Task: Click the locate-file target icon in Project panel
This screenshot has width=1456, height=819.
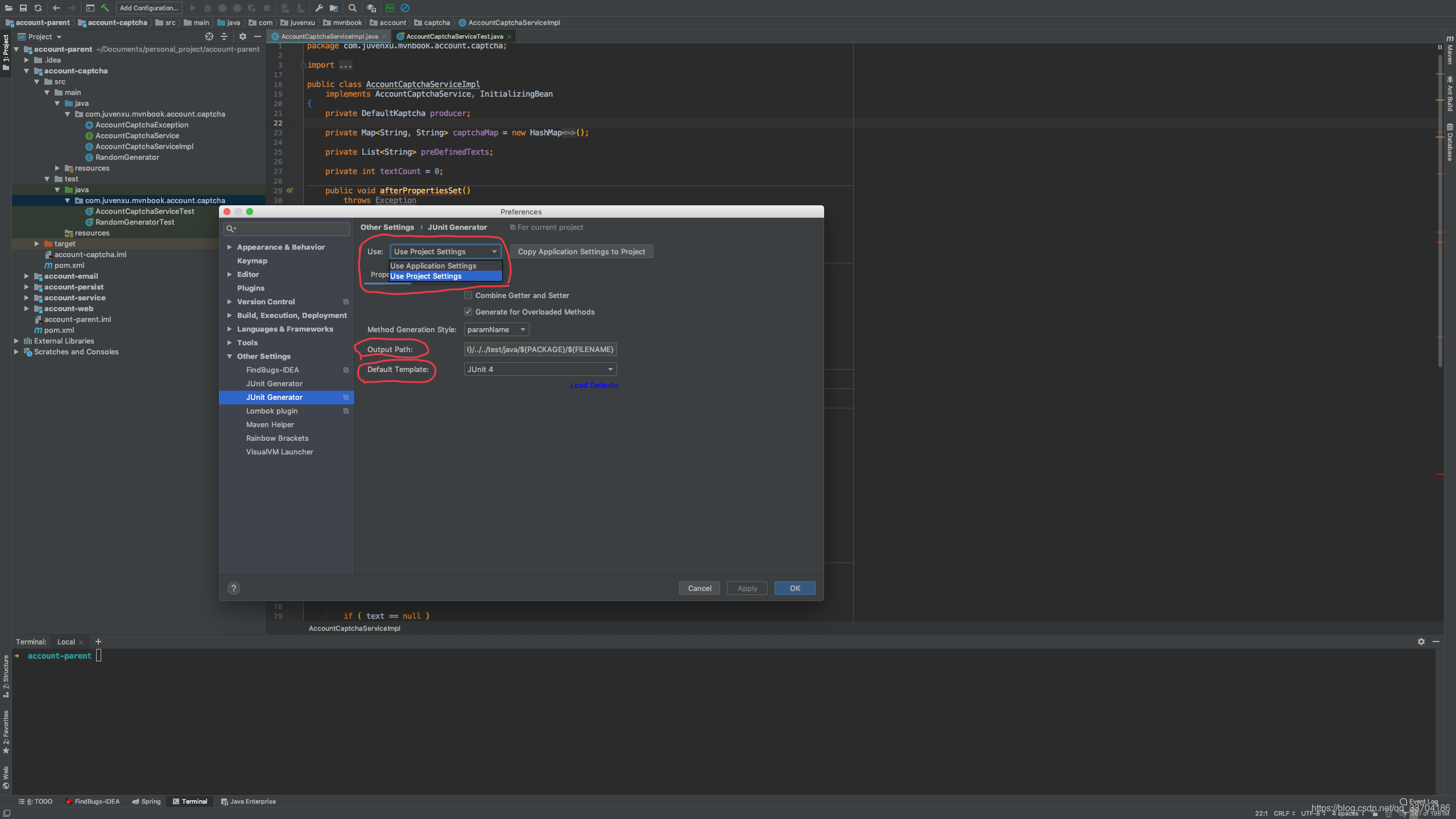Action: pyautogui.click(x=209, y=36)
